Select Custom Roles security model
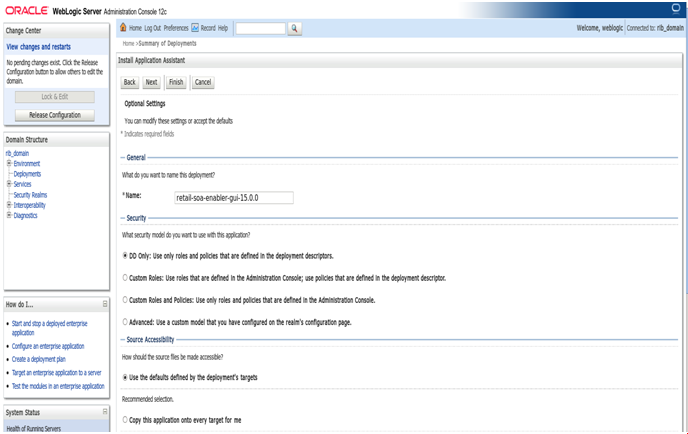This screenshot has height=434, width=688. (x=125, y=277)
